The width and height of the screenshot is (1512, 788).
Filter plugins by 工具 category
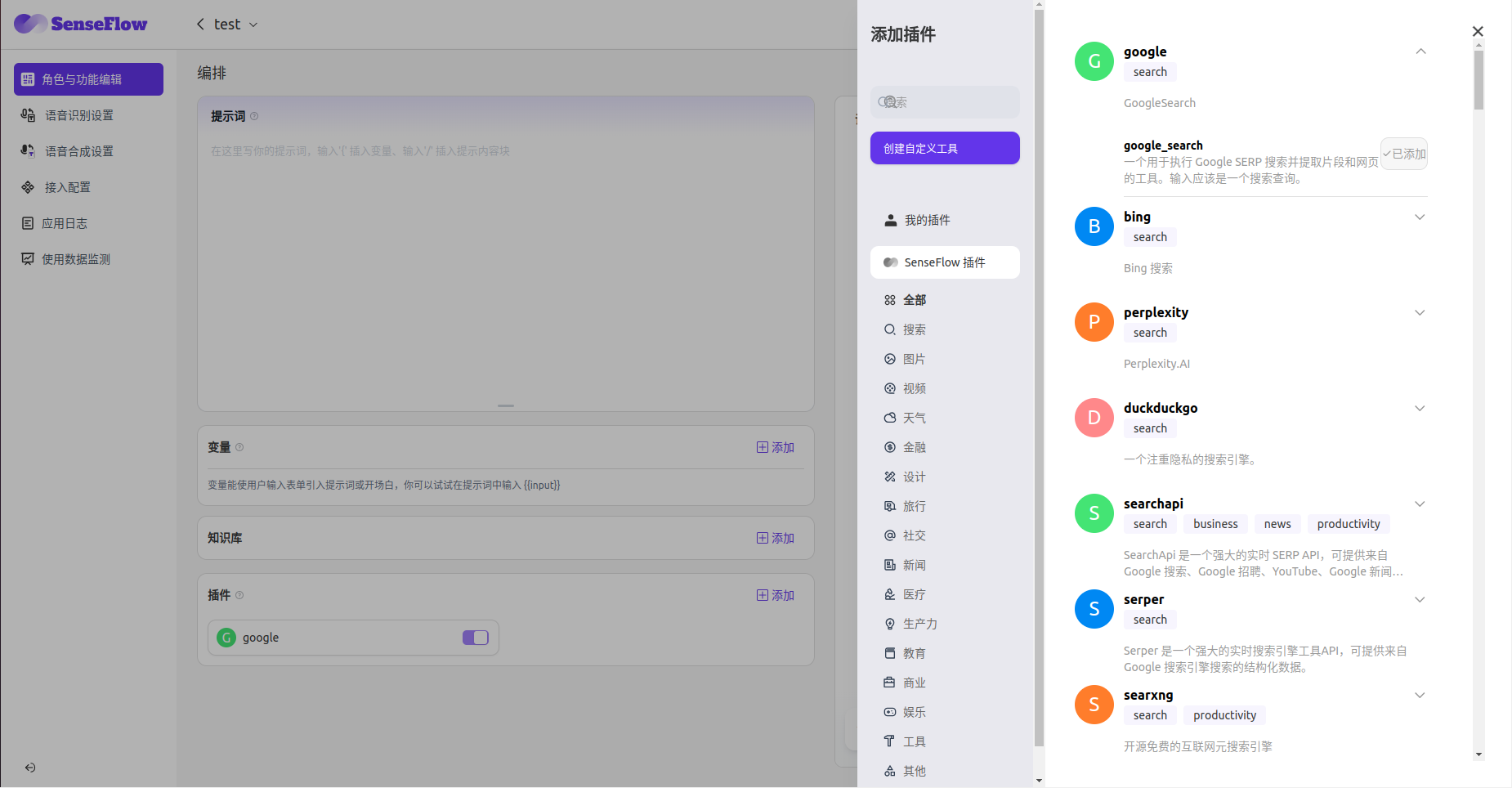pyautogui.click(x=906, y=741)
